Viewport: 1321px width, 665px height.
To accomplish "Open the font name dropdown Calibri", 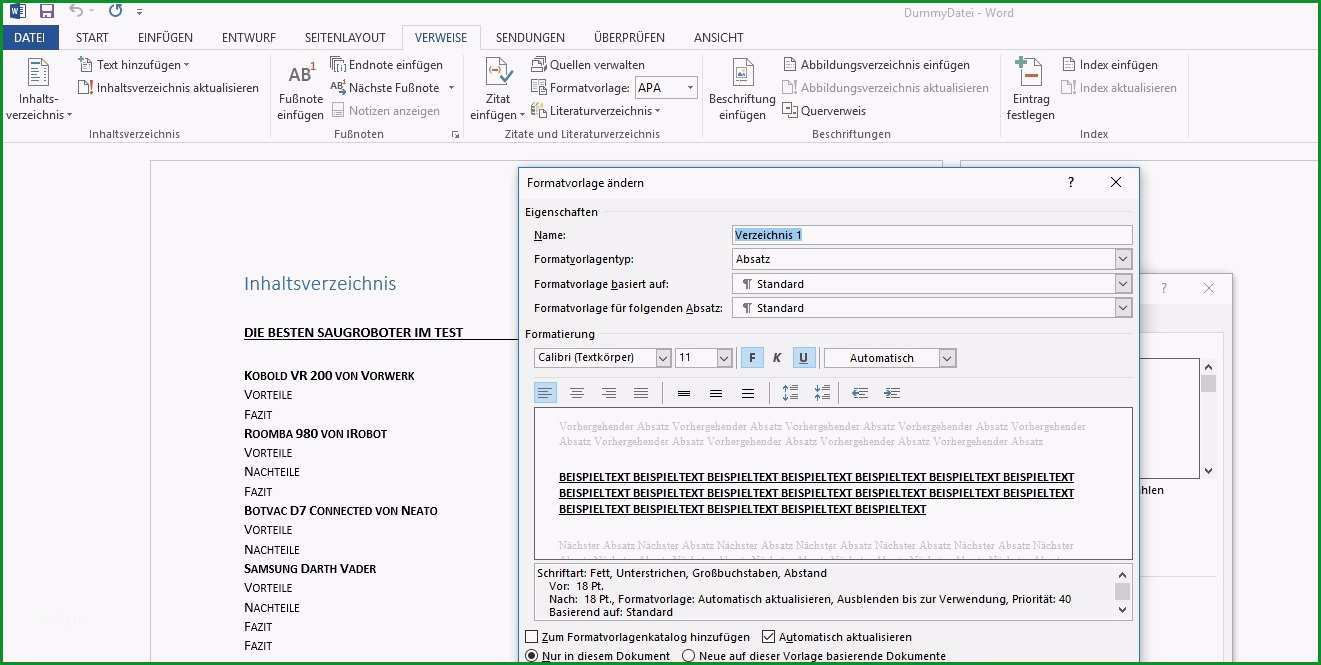I will pyautogui.click(x=663, y=358).
